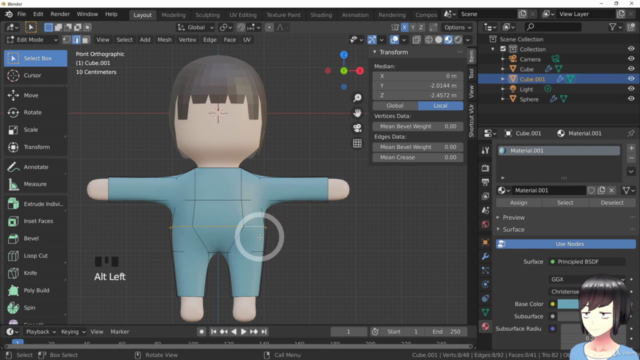Click the Assign material button

519,203
